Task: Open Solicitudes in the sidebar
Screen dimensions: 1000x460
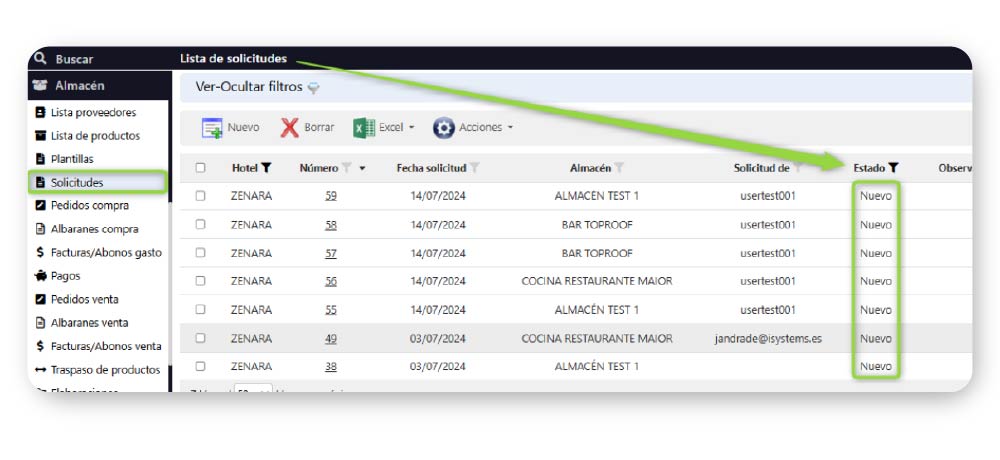Action: (77, 183)
